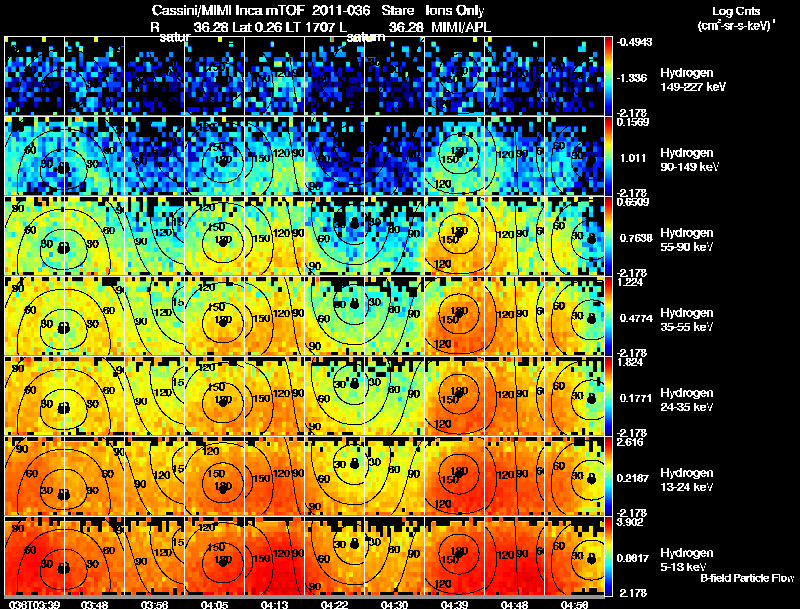This screenshot has height=609, width=800.
Task: Select the color scale bar for 149-227 keV row
Action: point(608,76)
